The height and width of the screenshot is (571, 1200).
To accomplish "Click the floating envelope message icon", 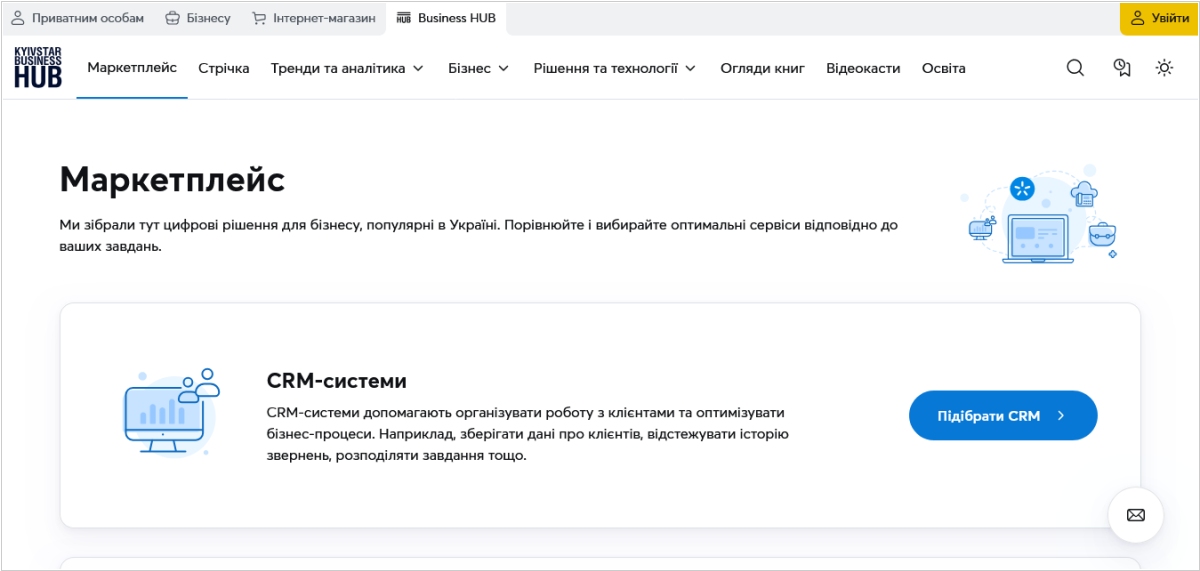I will 1135,515.
